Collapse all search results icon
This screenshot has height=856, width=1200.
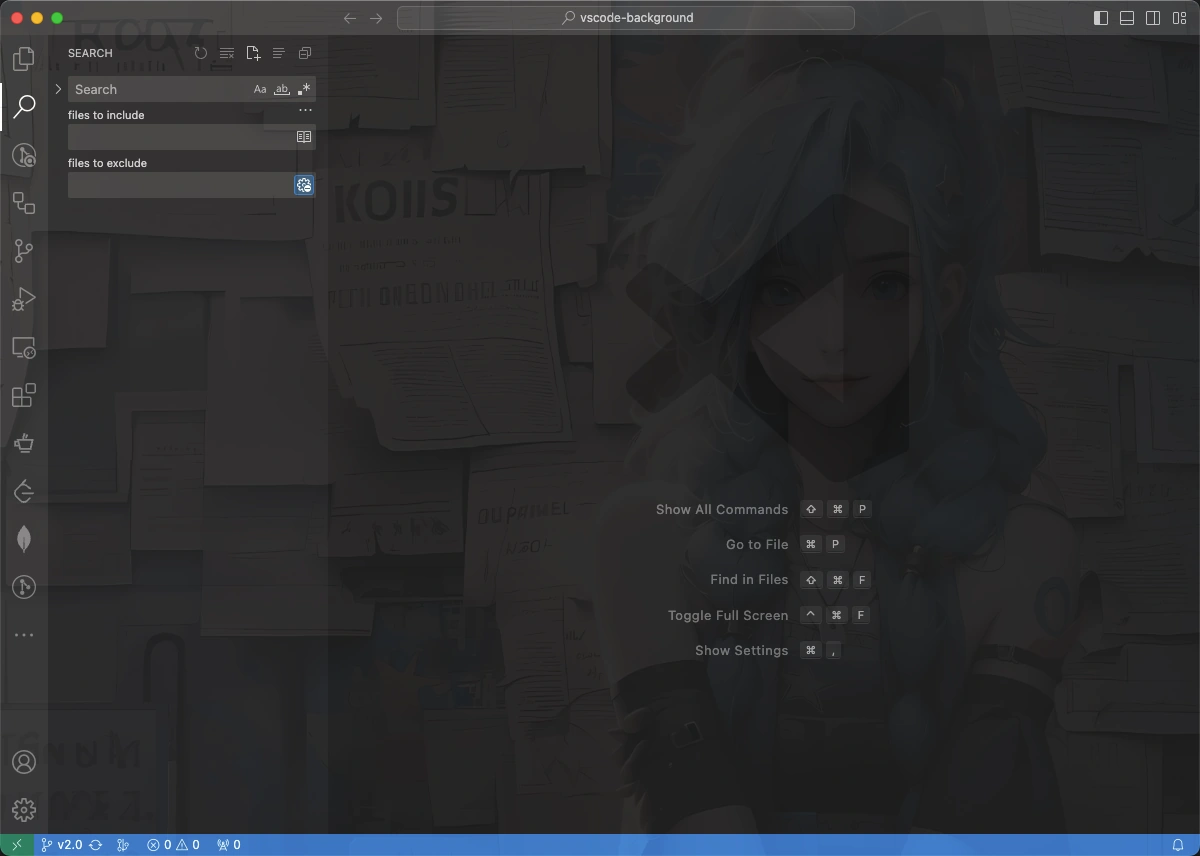click(305, 53)
